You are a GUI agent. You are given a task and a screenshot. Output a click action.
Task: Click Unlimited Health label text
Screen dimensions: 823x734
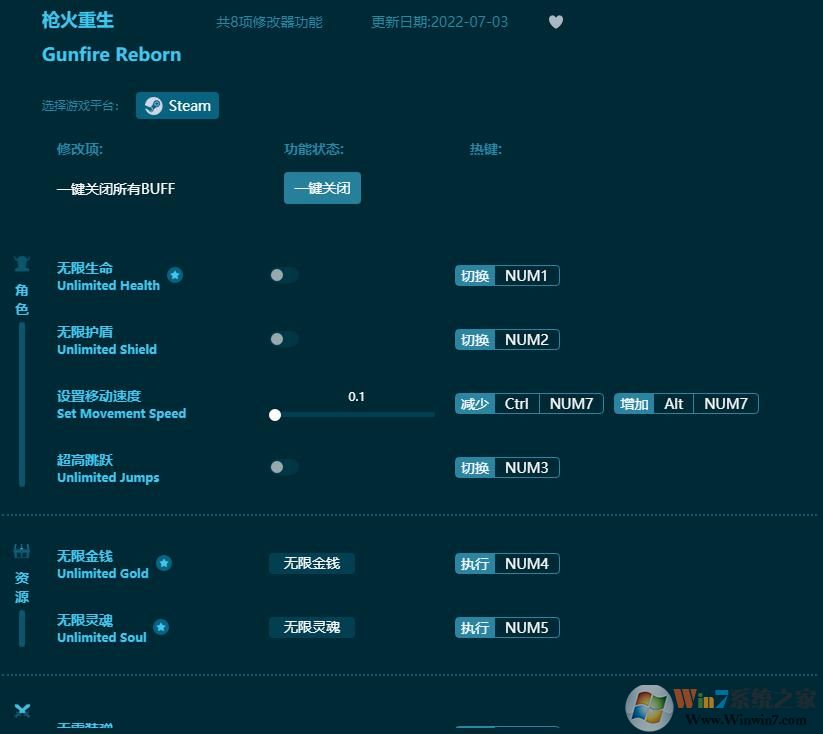tap(108, 286)
